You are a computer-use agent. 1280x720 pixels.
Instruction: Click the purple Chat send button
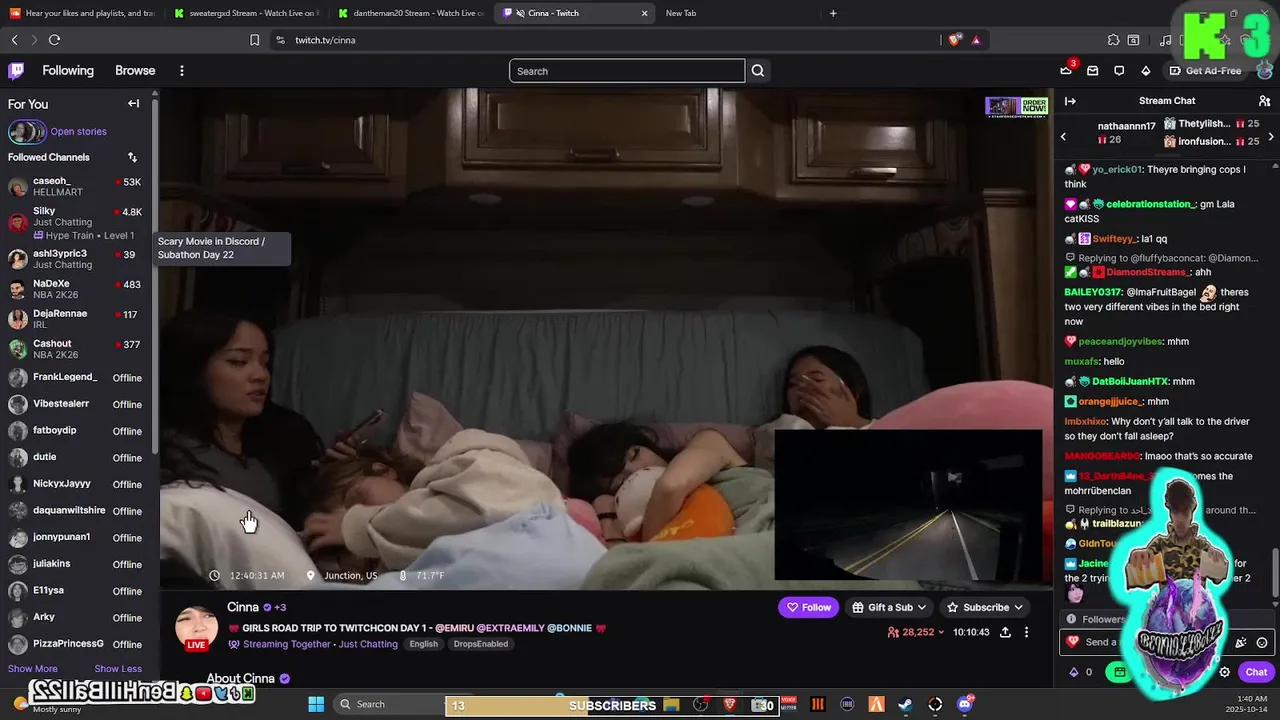(x=1256, y=672)
